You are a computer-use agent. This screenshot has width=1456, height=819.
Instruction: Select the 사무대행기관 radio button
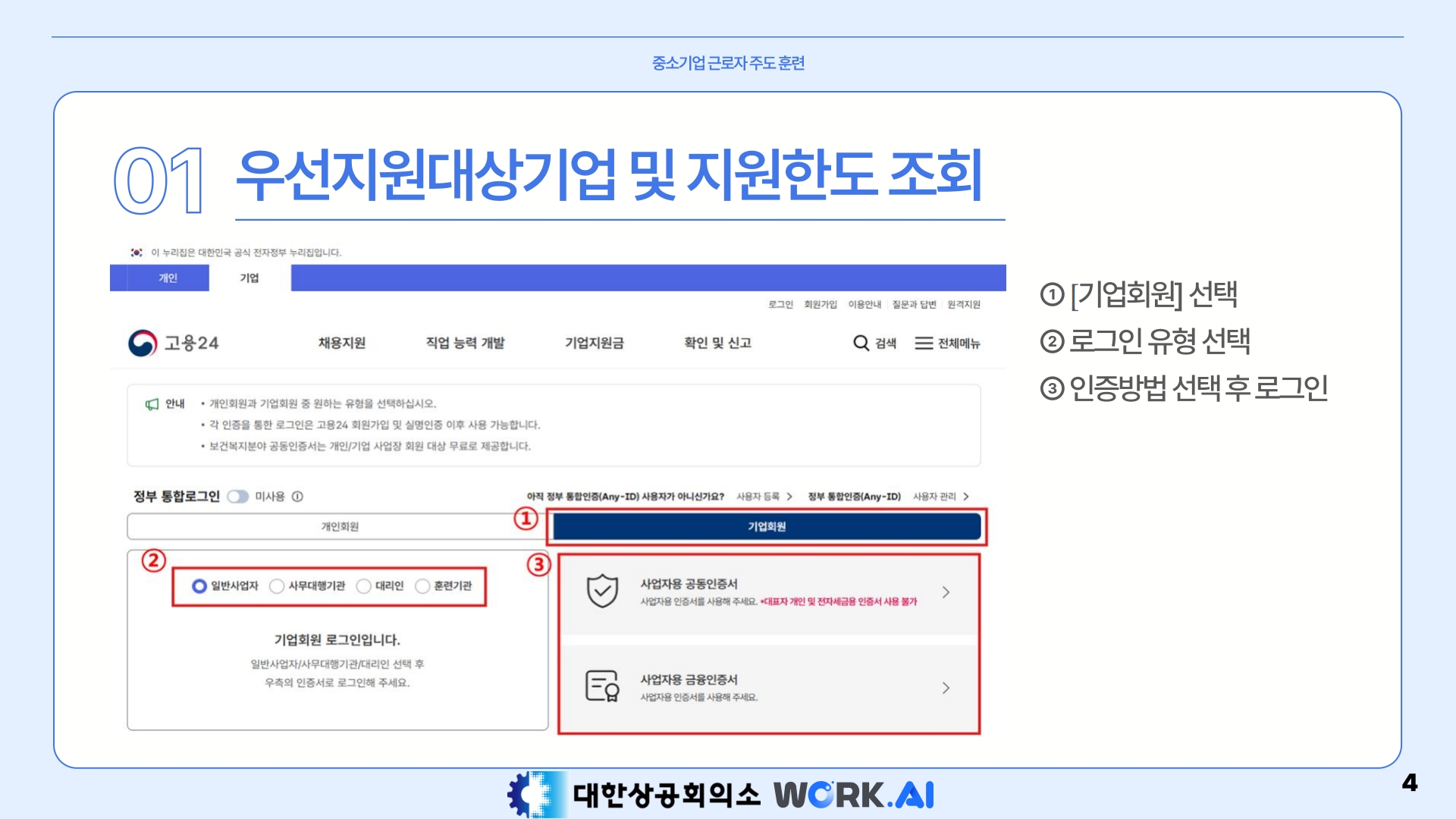tap(278, 586)
